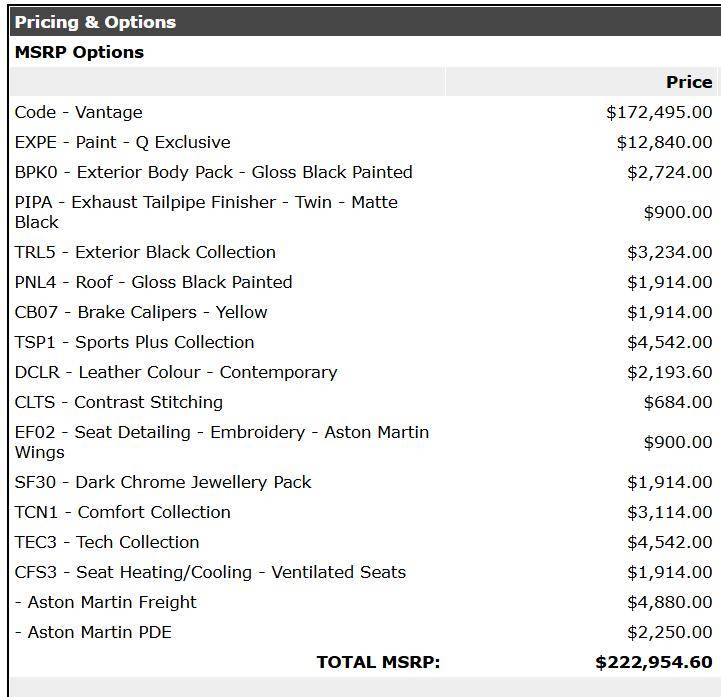This screenshot has height=697, width=721.
Task: Click the TRL5 Exterior Black Collection row
Action: pos(145,252)
